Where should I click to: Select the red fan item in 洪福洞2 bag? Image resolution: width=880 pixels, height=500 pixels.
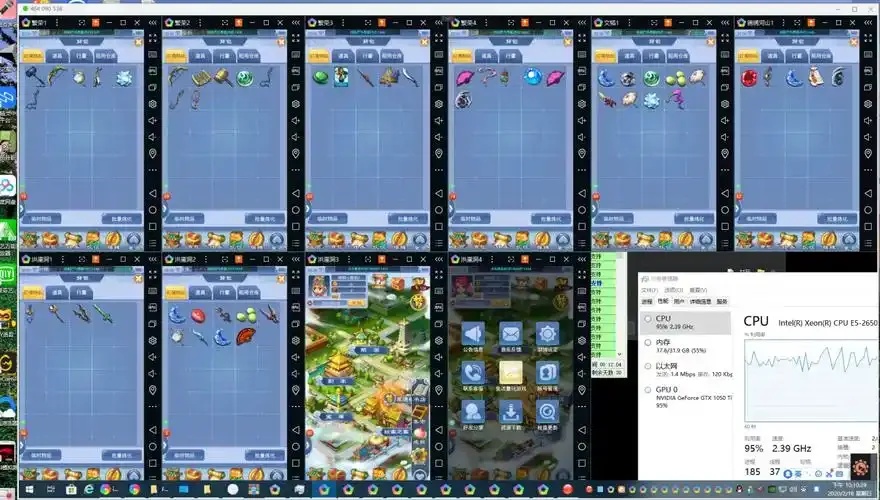pyautogui.click(x=245, y=336)
